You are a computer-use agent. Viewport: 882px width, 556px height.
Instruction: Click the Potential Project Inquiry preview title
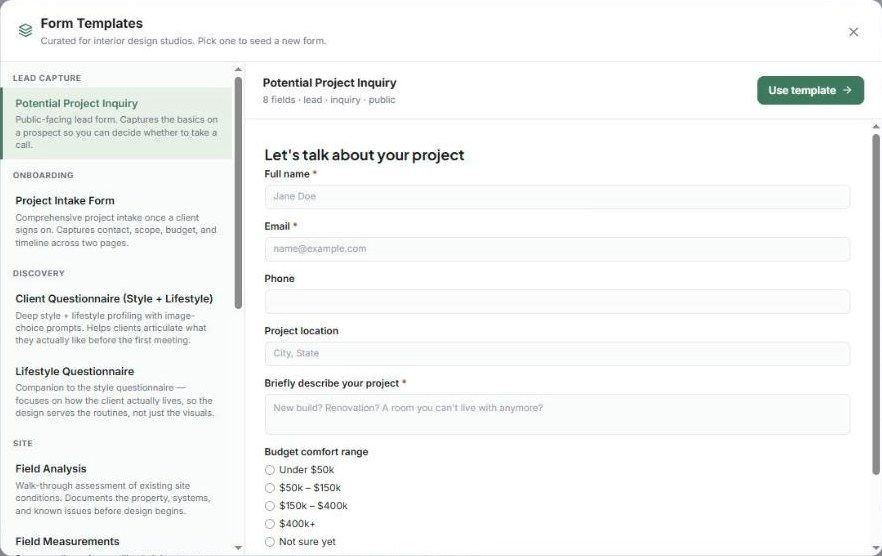coord(330,83)
